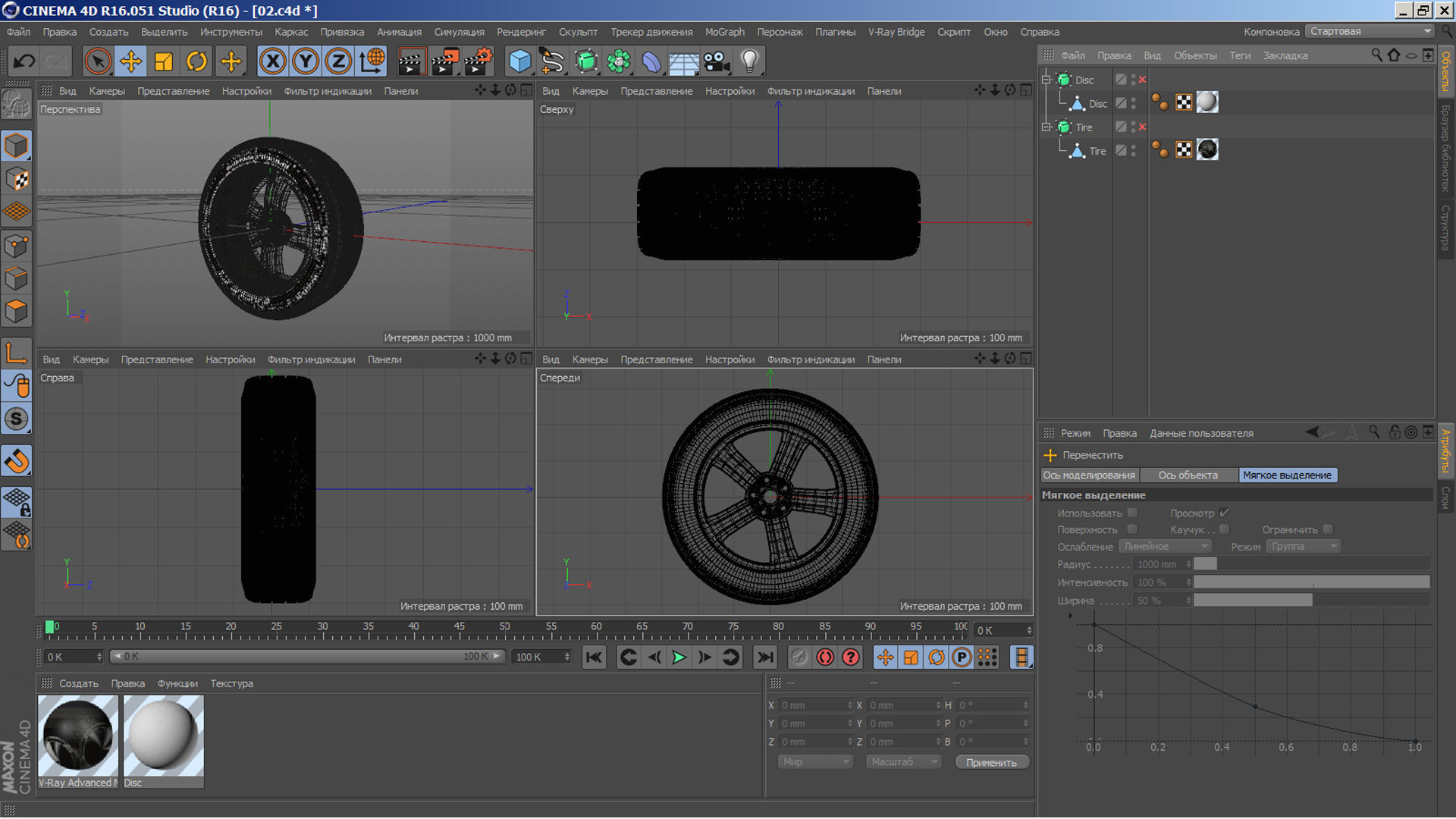1456x819 pixels.
Task: Open the V-Ray Bridge menu
Action: click(896, 32)
